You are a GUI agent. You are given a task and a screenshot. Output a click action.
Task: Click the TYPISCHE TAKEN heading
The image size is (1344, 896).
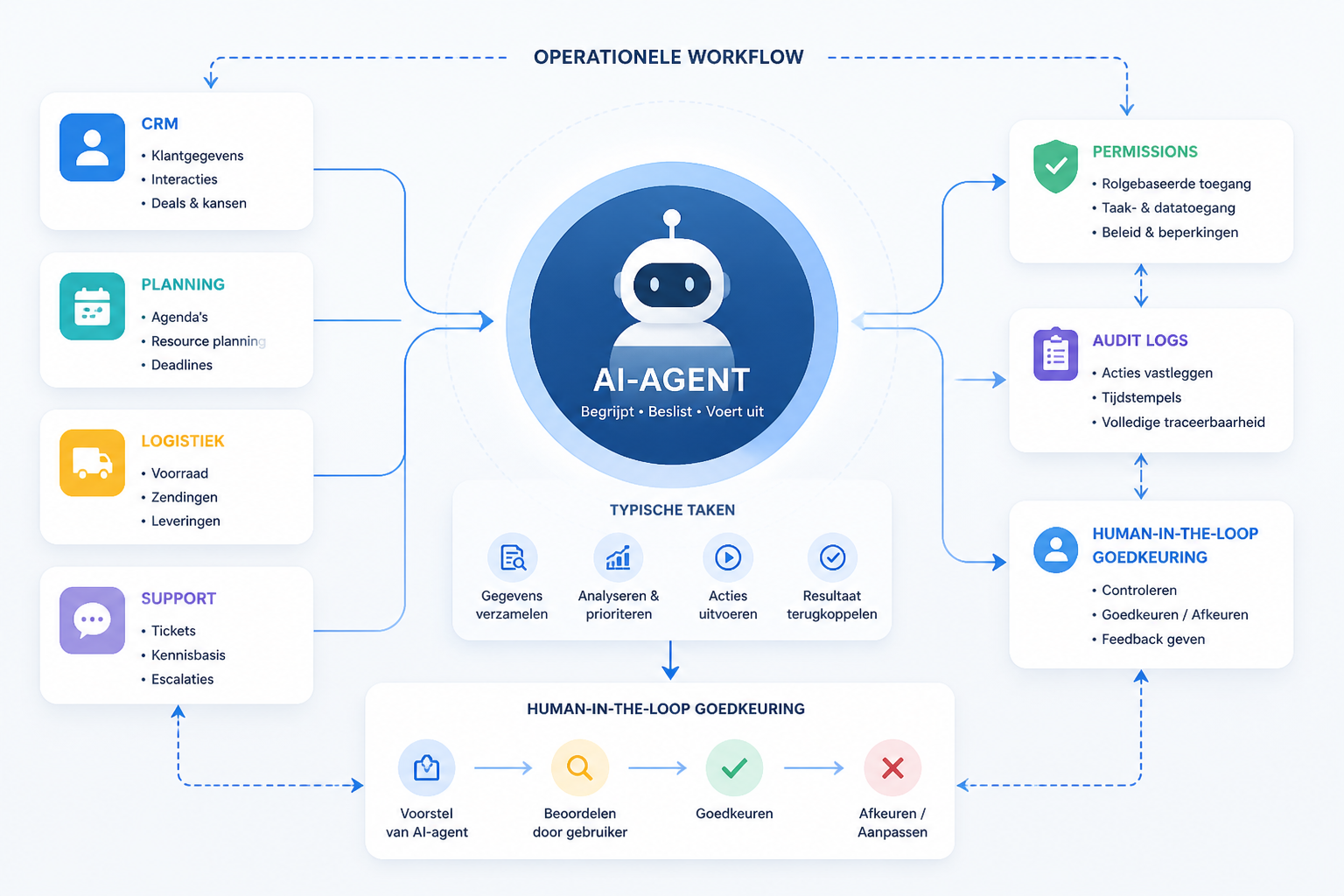(672, 510)
